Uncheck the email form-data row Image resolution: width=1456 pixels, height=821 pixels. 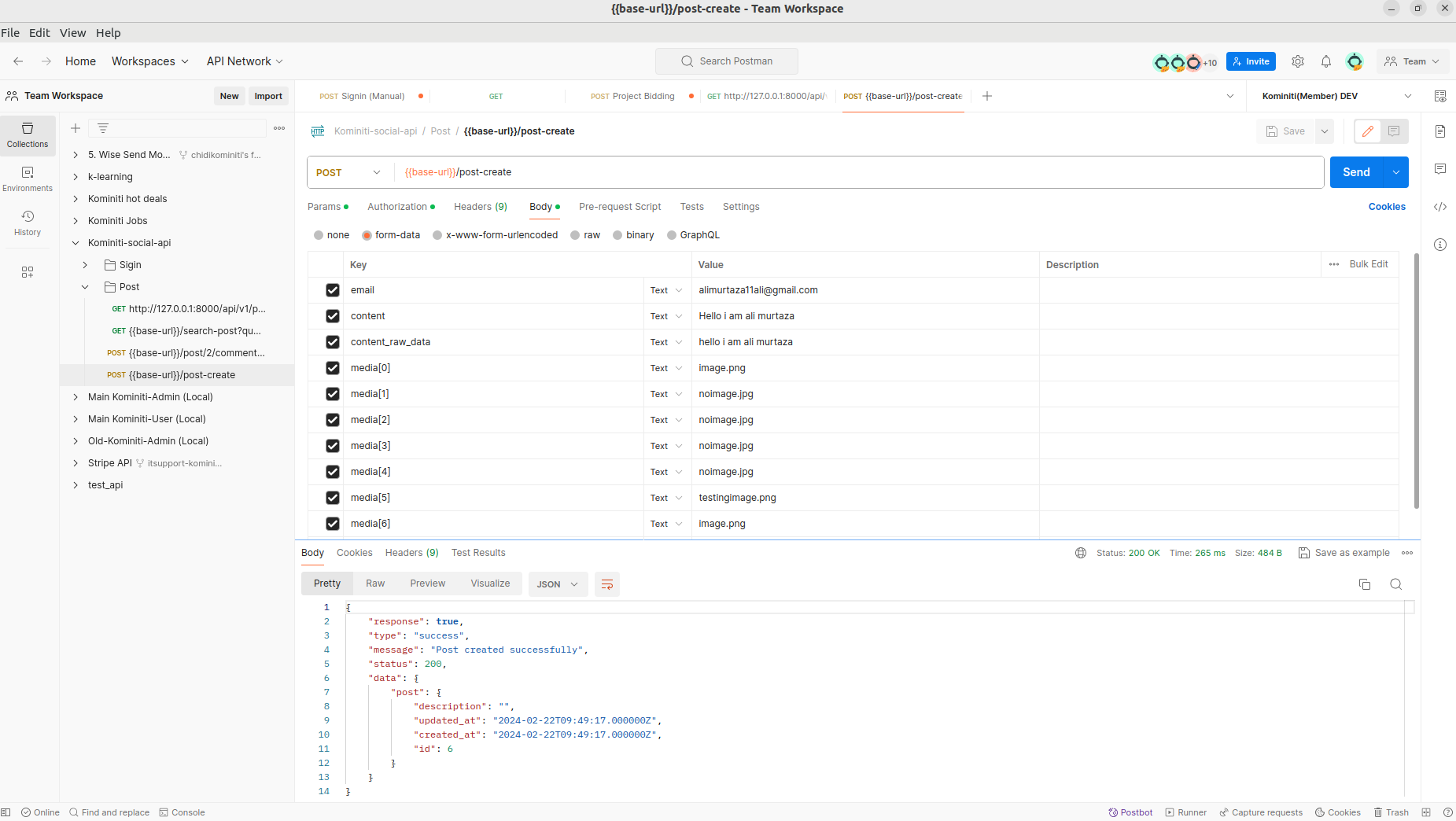[x=333, y=290]
